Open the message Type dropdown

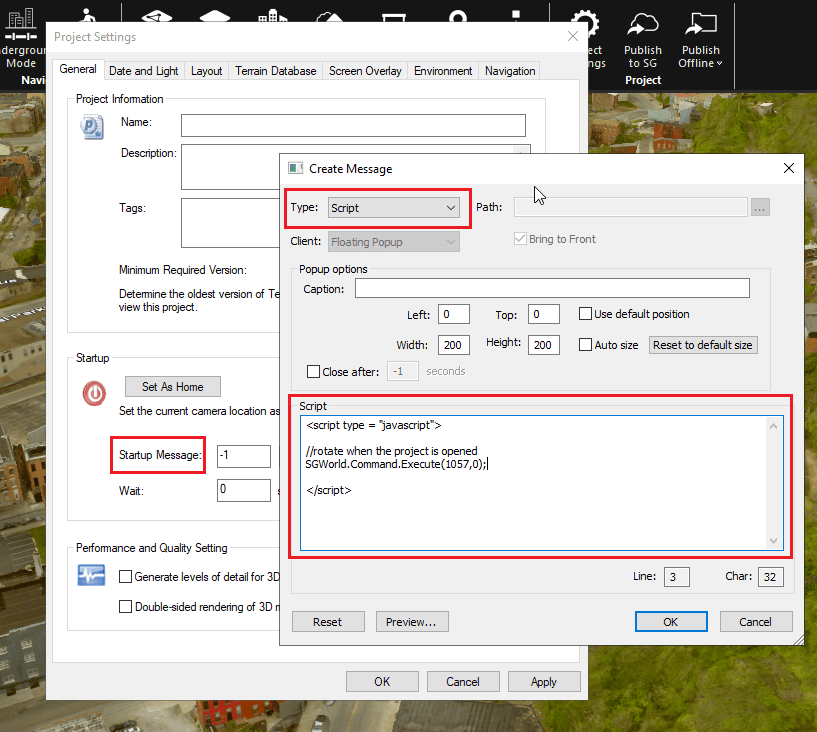[393, 208]
